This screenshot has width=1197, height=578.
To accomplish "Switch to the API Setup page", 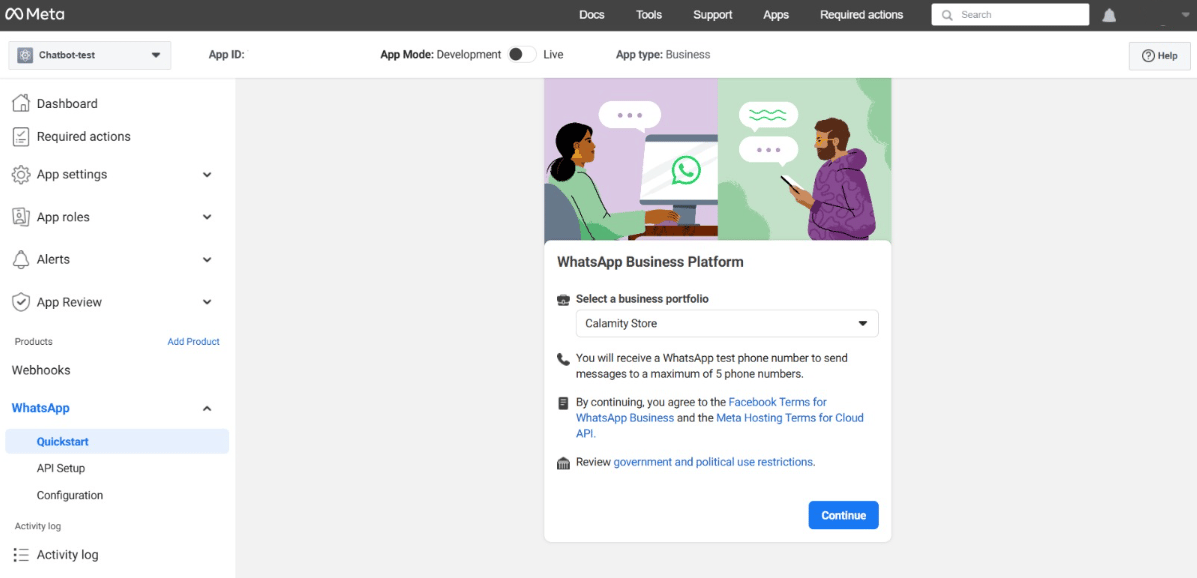I will pos(60,467).
